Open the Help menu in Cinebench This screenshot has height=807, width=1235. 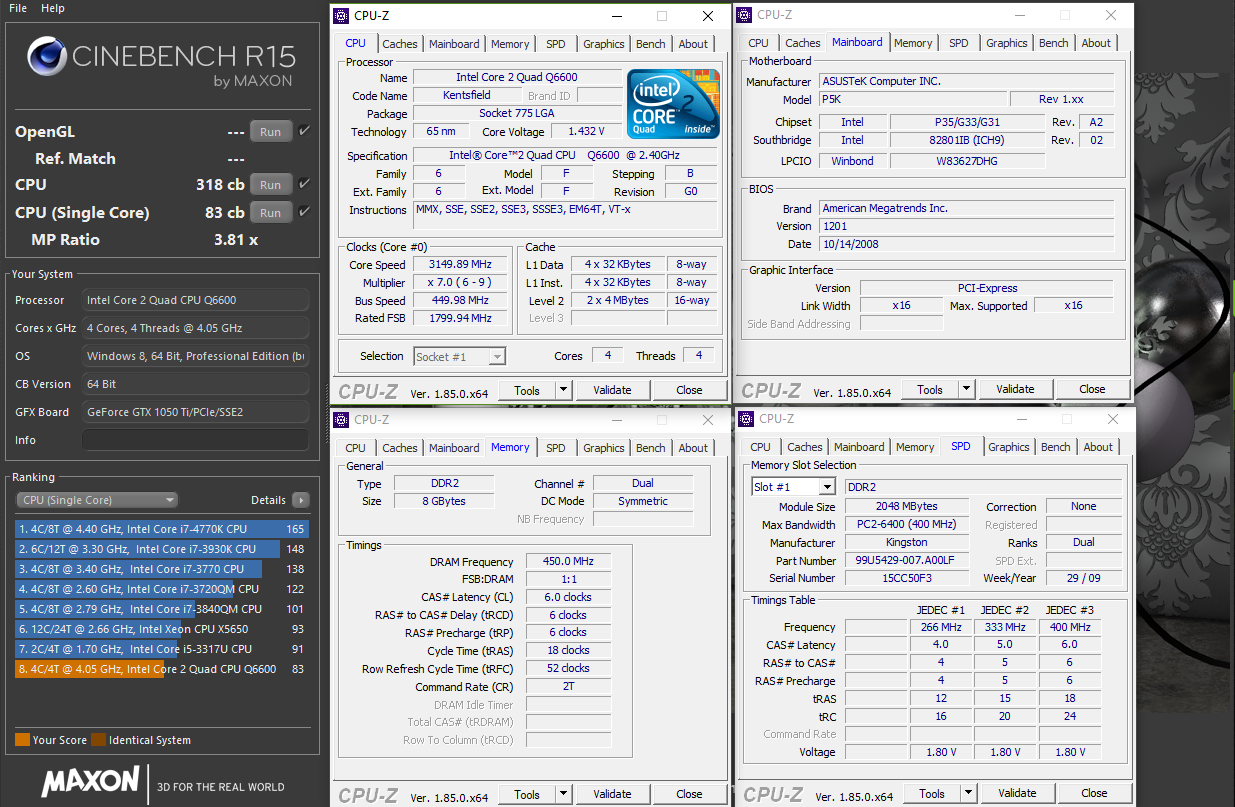point(53,8)
